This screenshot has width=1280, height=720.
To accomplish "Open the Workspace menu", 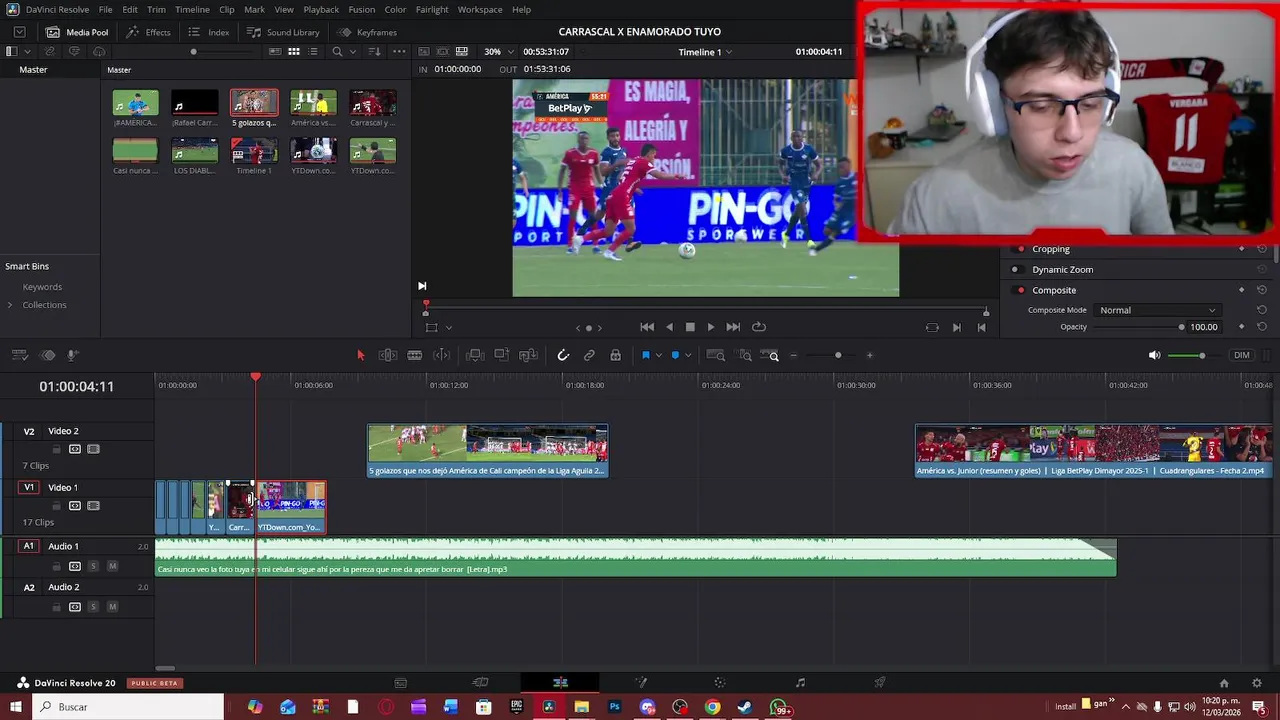I will tap(480, 9).
